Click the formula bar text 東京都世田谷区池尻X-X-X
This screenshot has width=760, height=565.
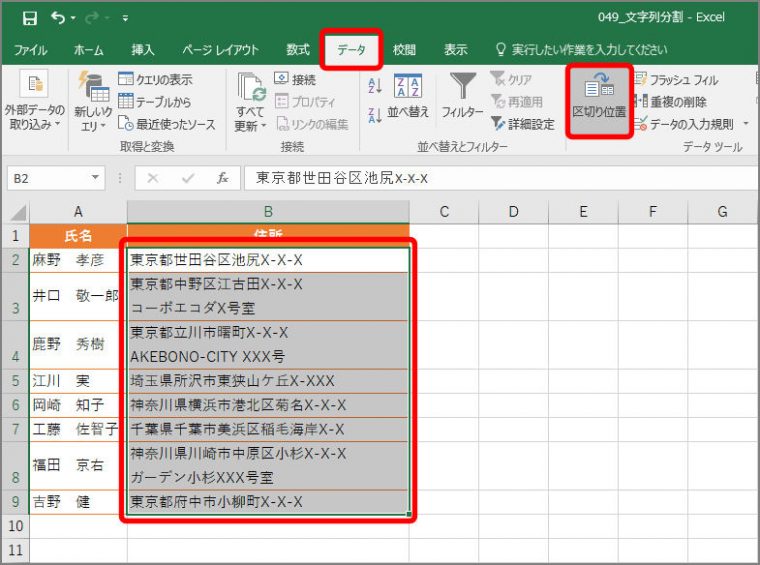342,178
